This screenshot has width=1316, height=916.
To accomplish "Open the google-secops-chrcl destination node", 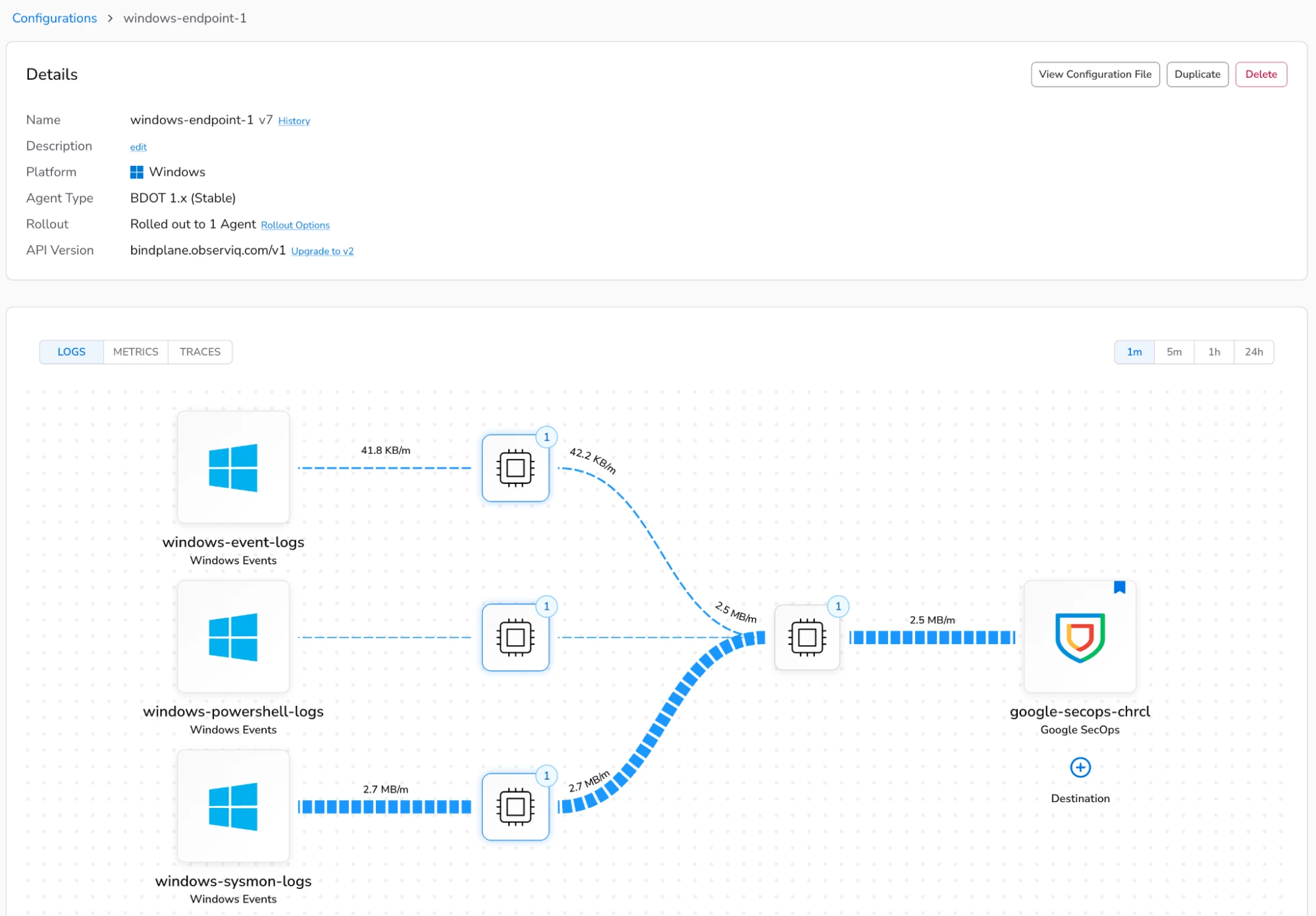I will (x=1080, y=637).
